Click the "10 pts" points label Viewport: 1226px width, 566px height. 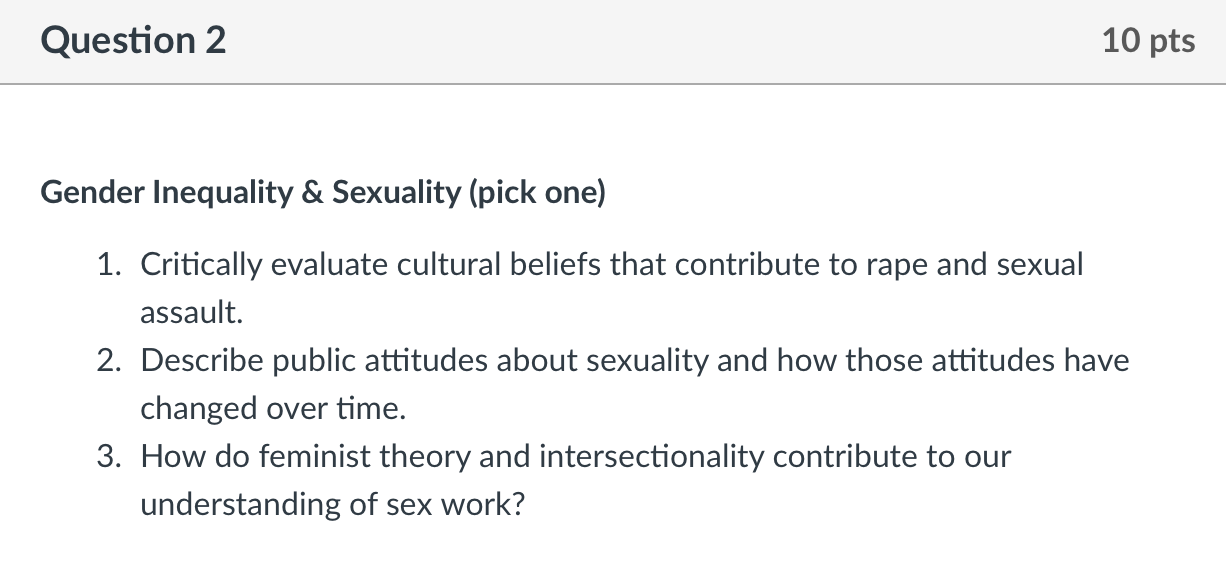coord(1148,41)
